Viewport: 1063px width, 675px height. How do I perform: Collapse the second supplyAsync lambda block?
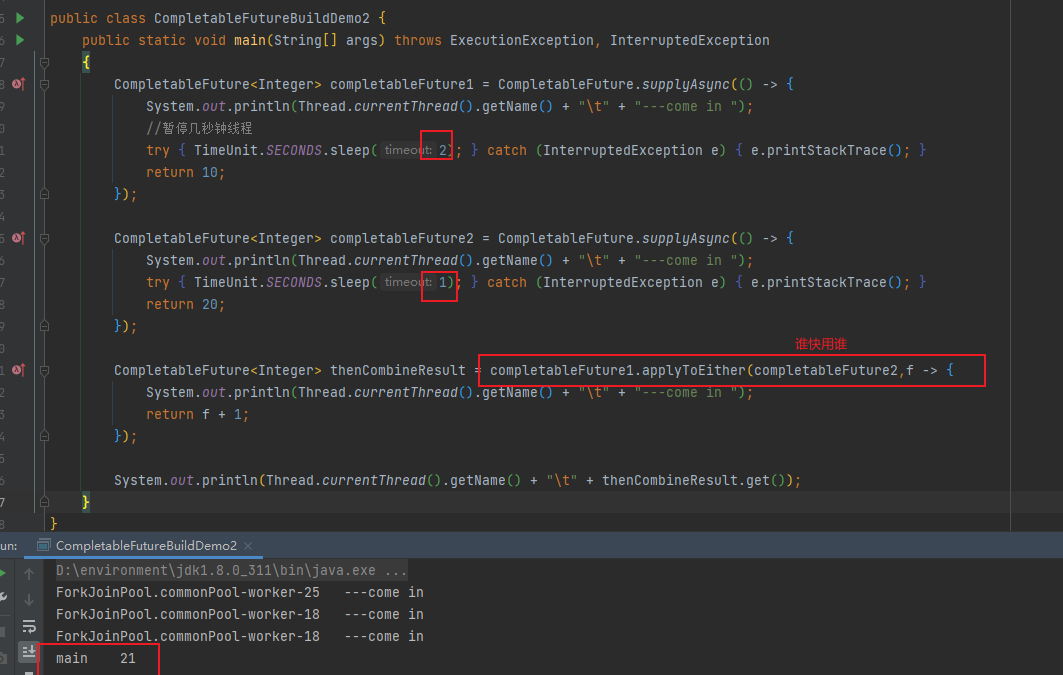(x=42, y=238)
